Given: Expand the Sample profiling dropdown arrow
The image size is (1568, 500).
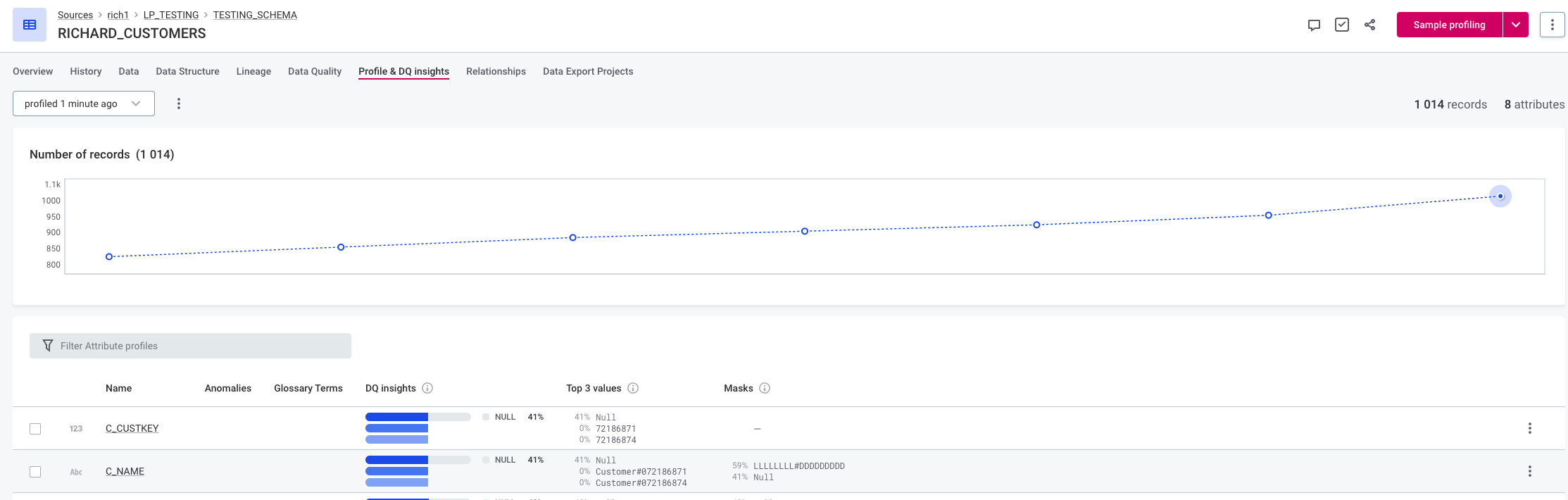Looking at the screenshot, I should click(x=1516, y=25).
